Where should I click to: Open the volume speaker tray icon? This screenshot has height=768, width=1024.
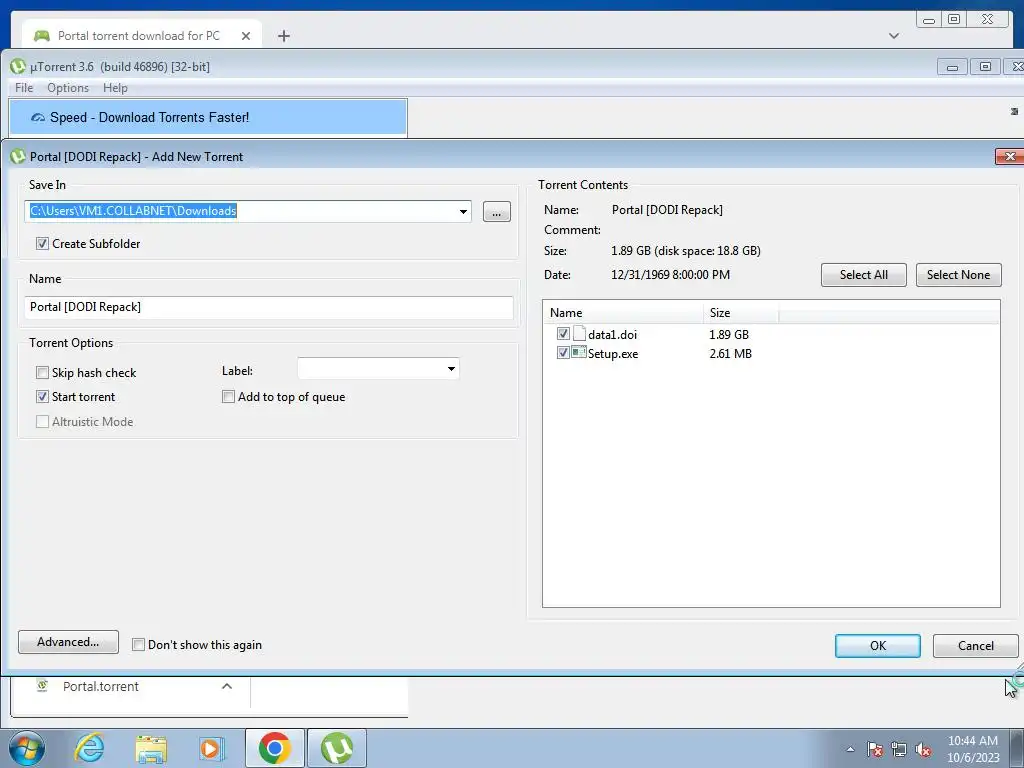click(923, 749)
